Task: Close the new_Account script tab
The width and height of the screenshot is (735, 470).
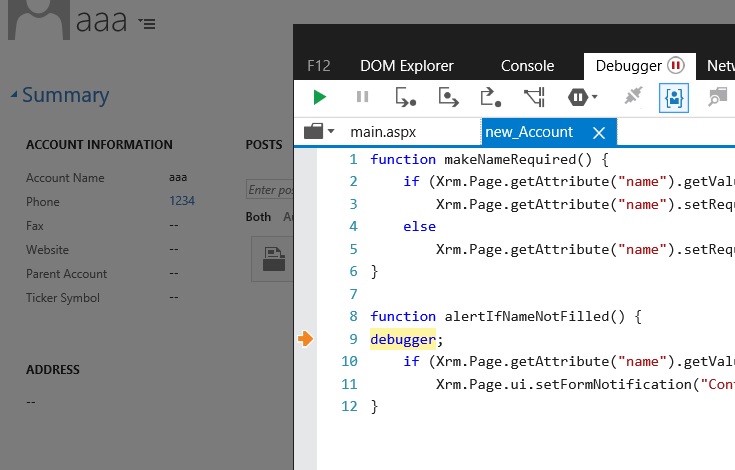Action: [599, 132]
